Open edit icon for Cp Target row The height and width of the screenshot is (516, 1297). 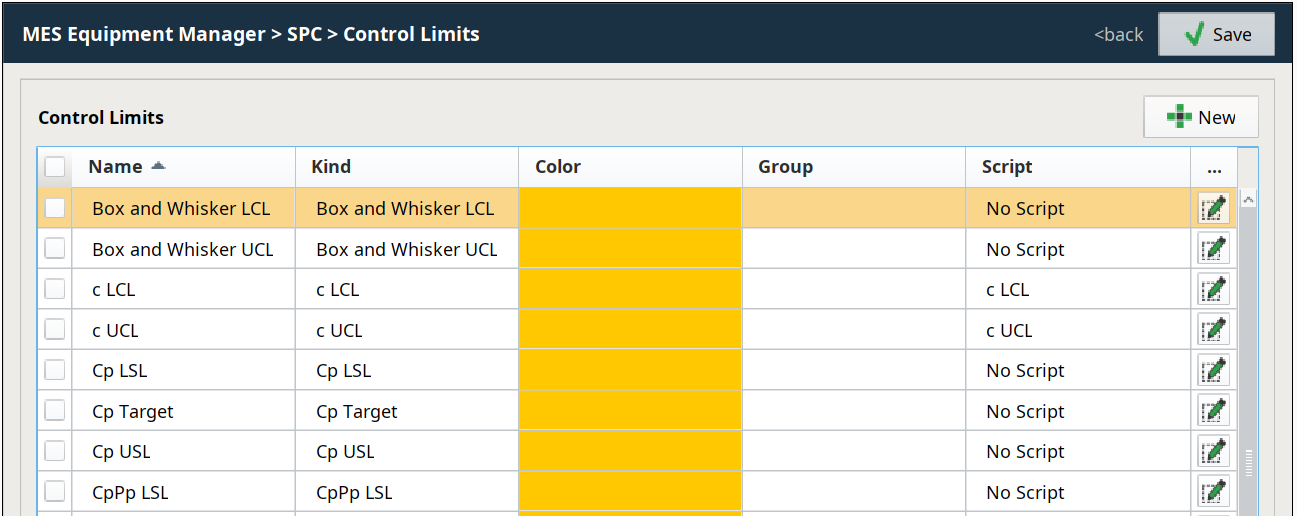1213,411
